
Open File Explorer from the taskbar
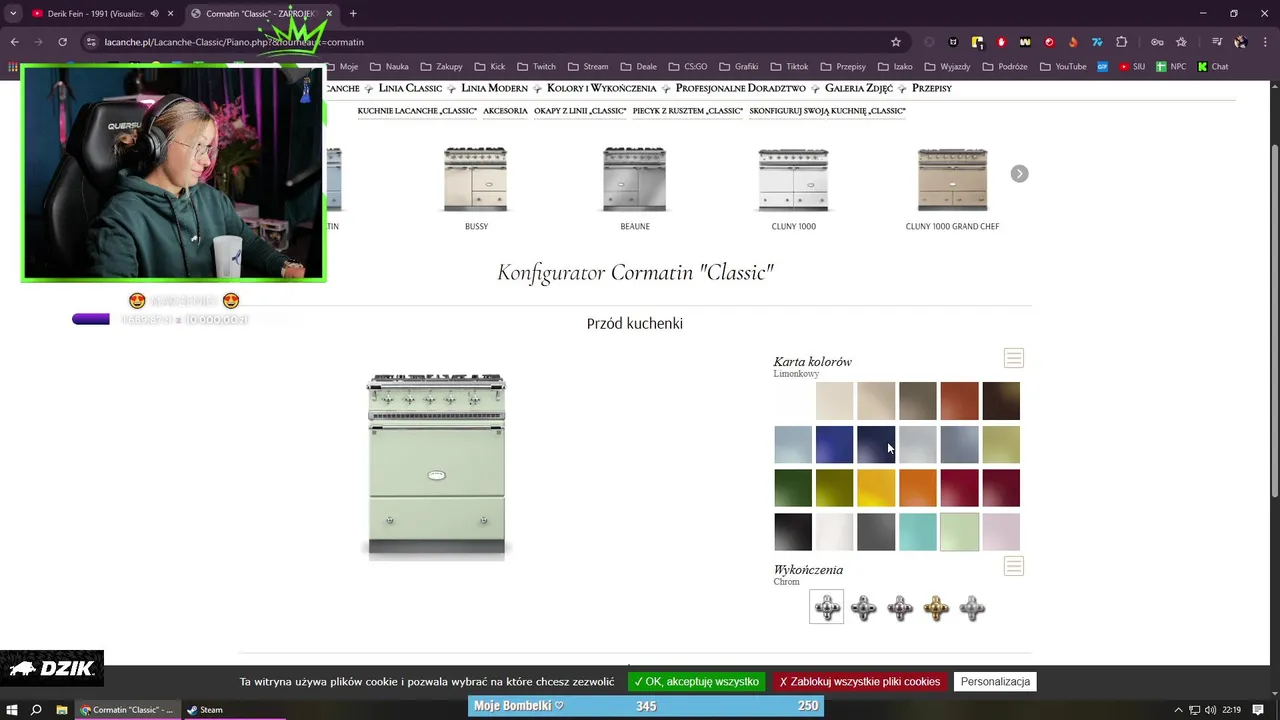[61, 710]
